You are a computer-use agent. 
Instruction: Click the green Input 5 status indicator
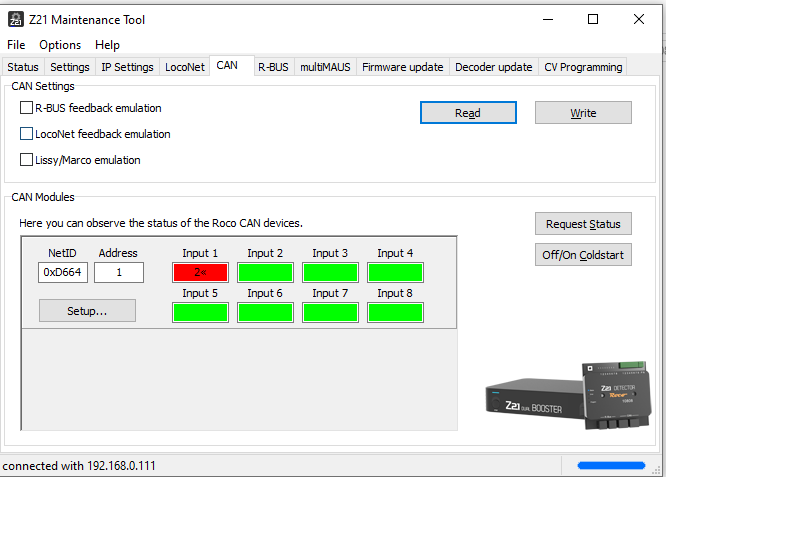pos(200,312)
